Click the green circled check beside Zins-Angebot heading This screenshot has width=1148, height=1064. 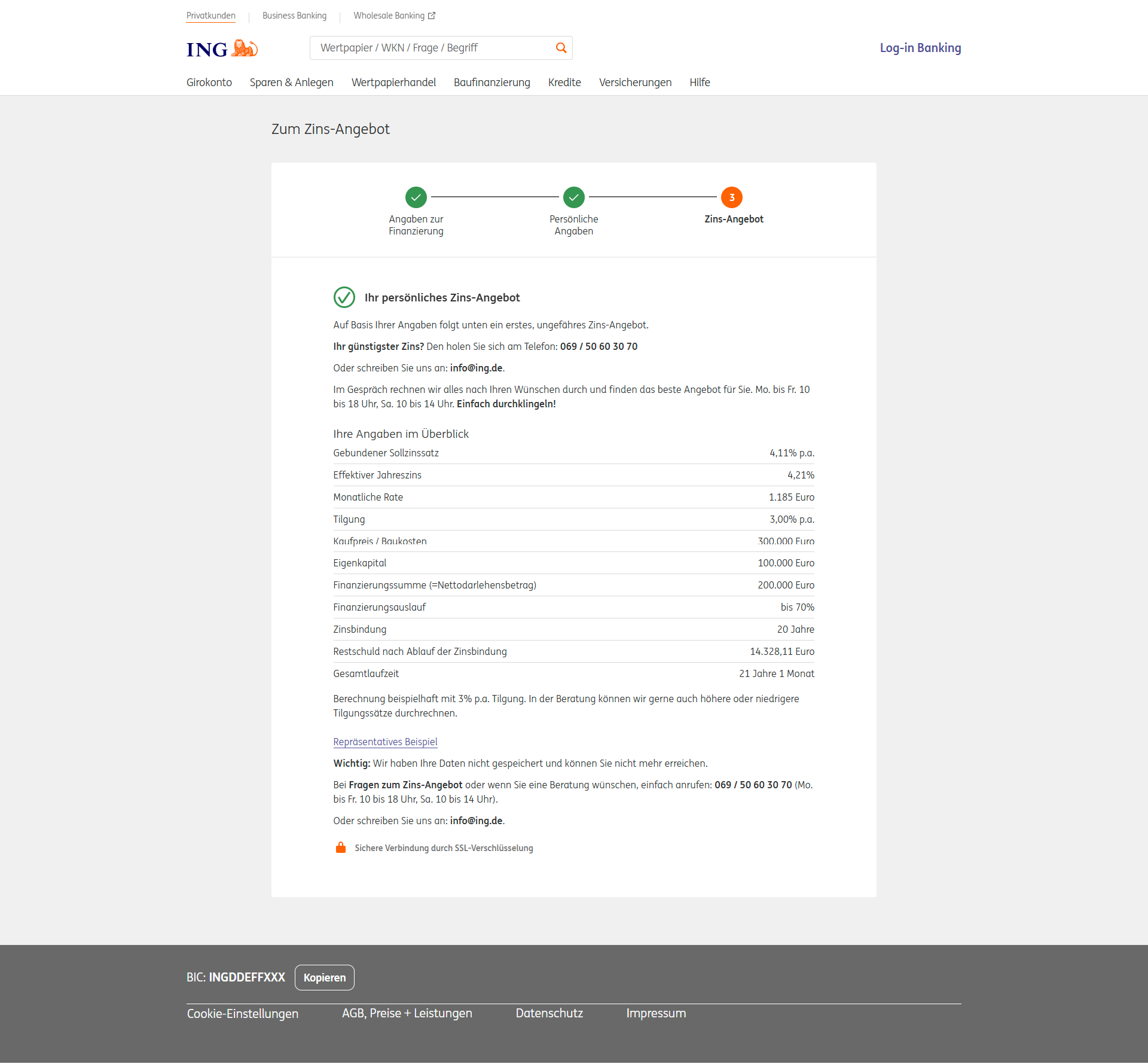[x=344, y=297]
